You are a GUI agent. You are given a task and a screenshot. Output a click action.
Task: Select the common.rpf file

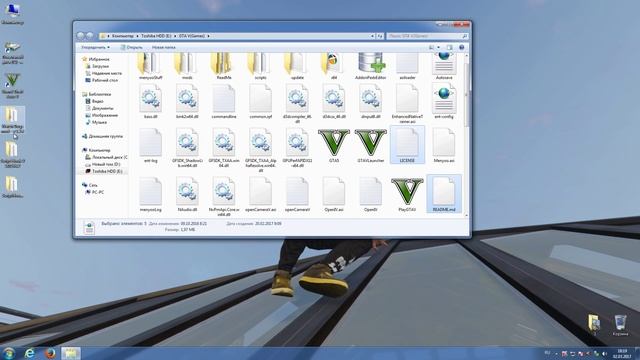pyautogui.click(x=260, y=101)
